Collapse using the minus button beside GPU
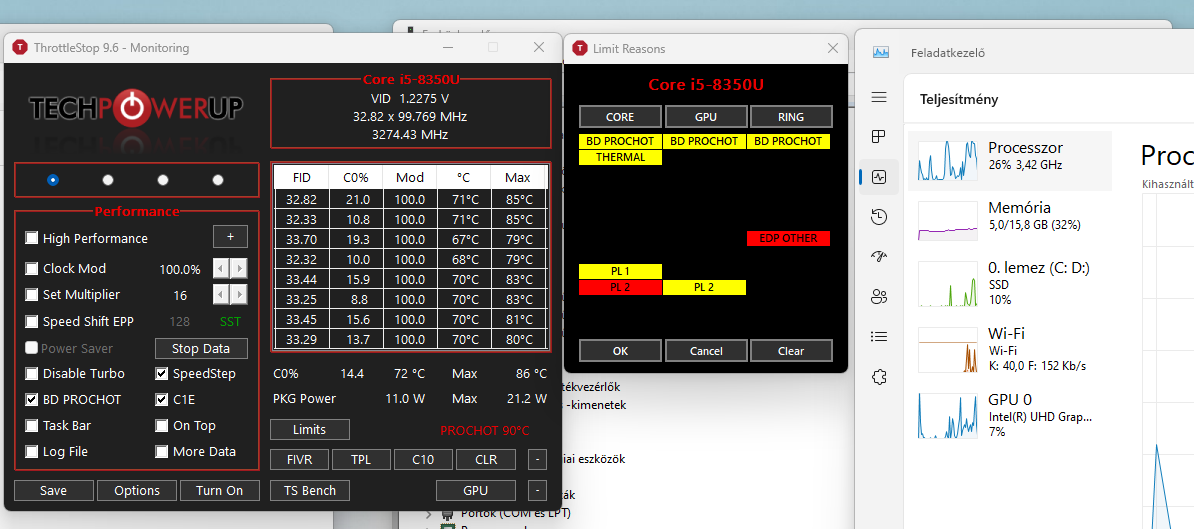This screenshot has height=529, width=1194. click(x=537, y=490)
